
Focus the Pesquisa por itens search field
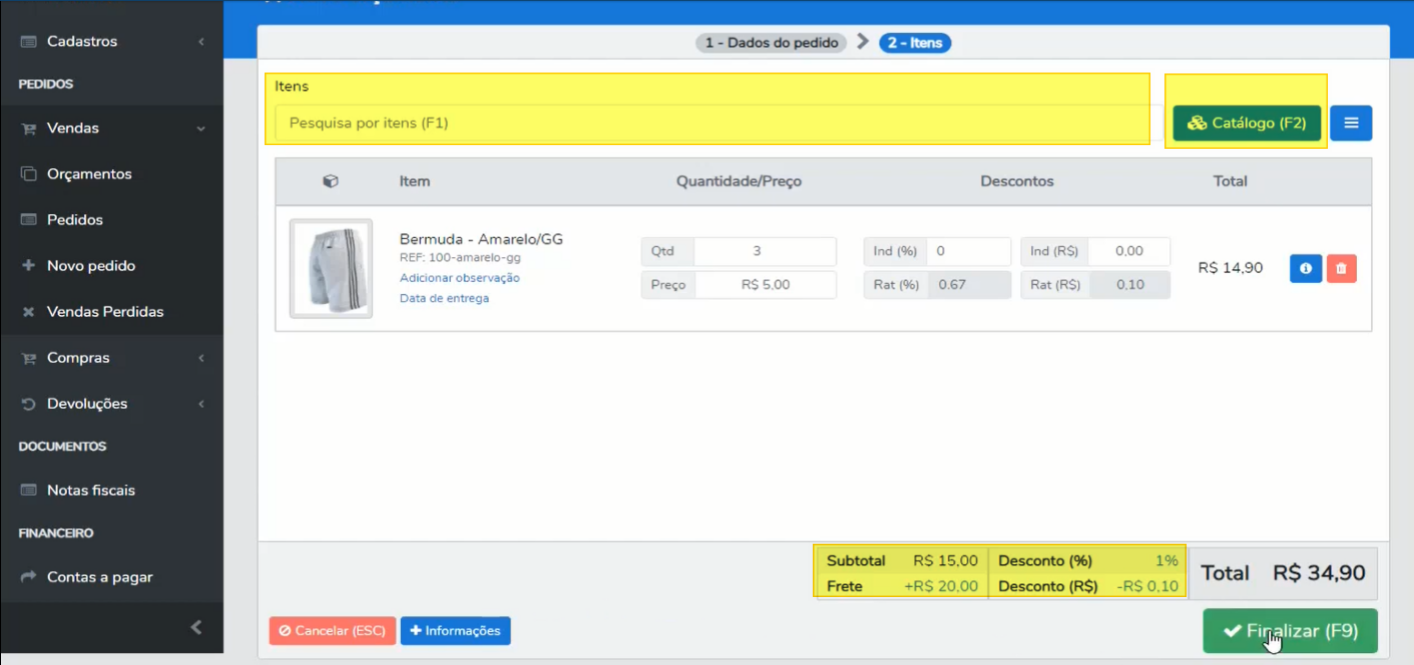(712, 123)
